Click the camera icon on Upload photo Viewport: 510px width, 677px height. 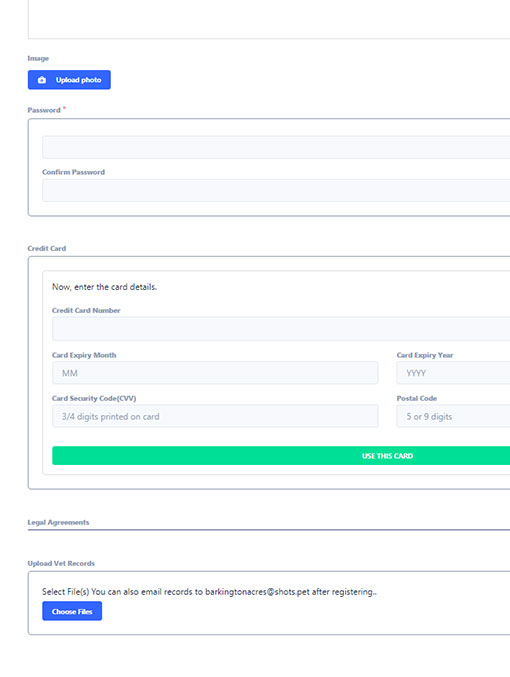[42, 80]
